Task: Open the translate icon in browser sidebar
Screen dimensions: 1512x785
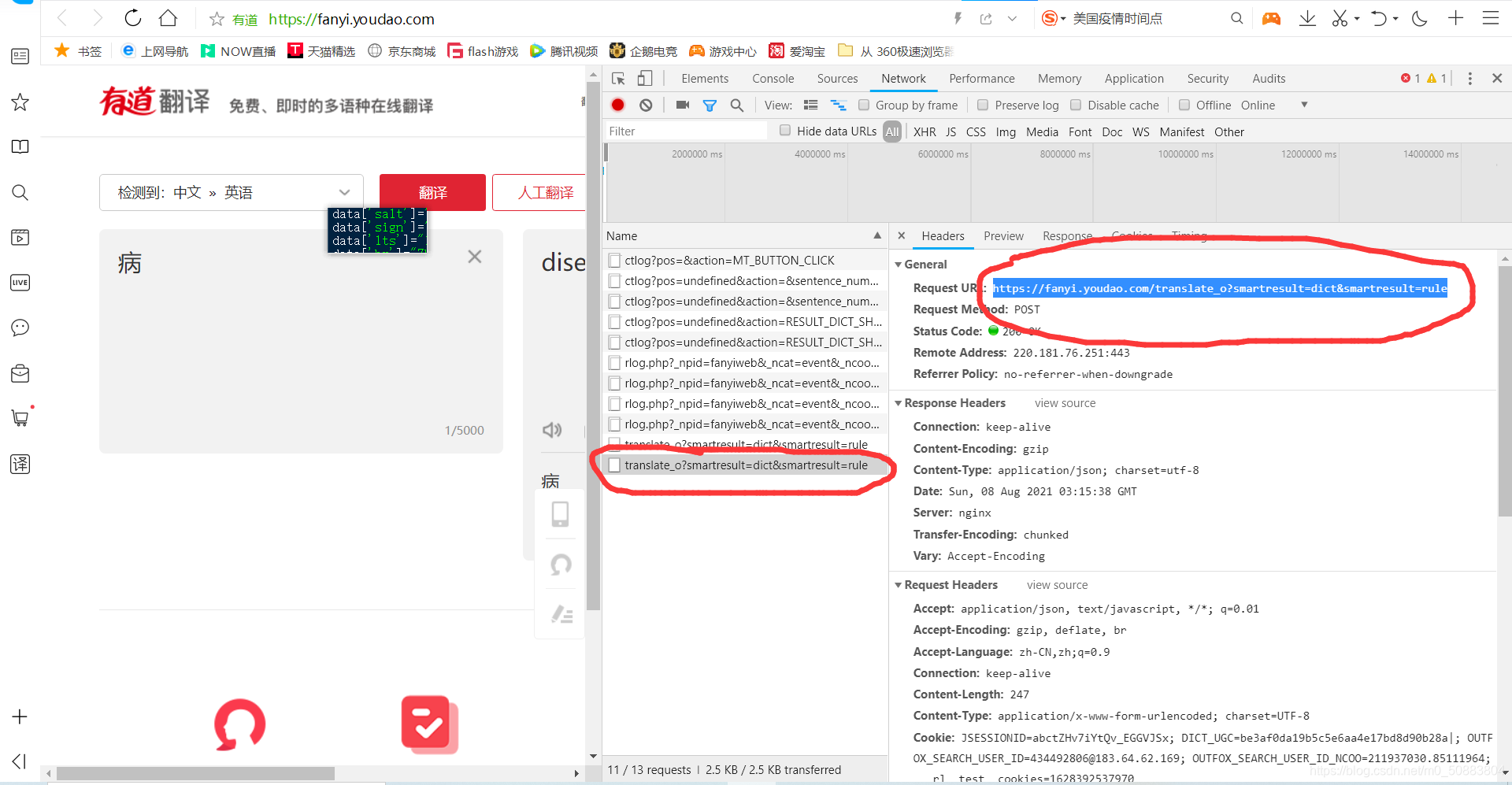Action: click(20, 464)
